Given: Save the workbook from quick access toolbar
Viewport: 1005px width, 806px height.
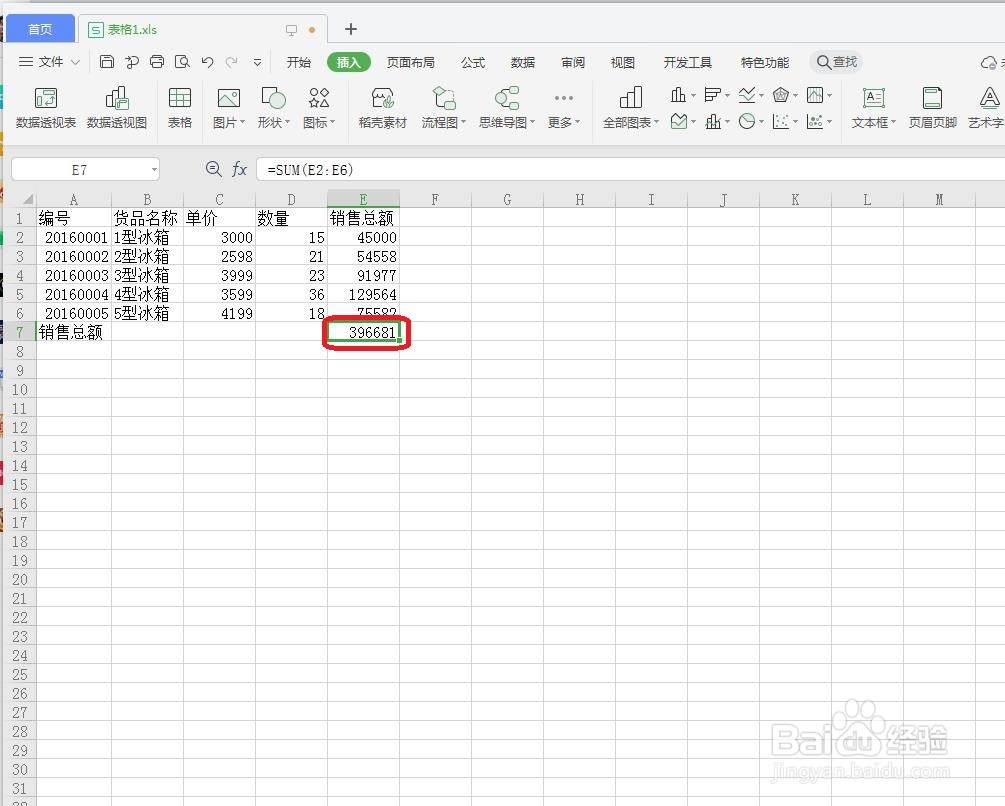Looking at the screenshot, I should click(107, 61).
